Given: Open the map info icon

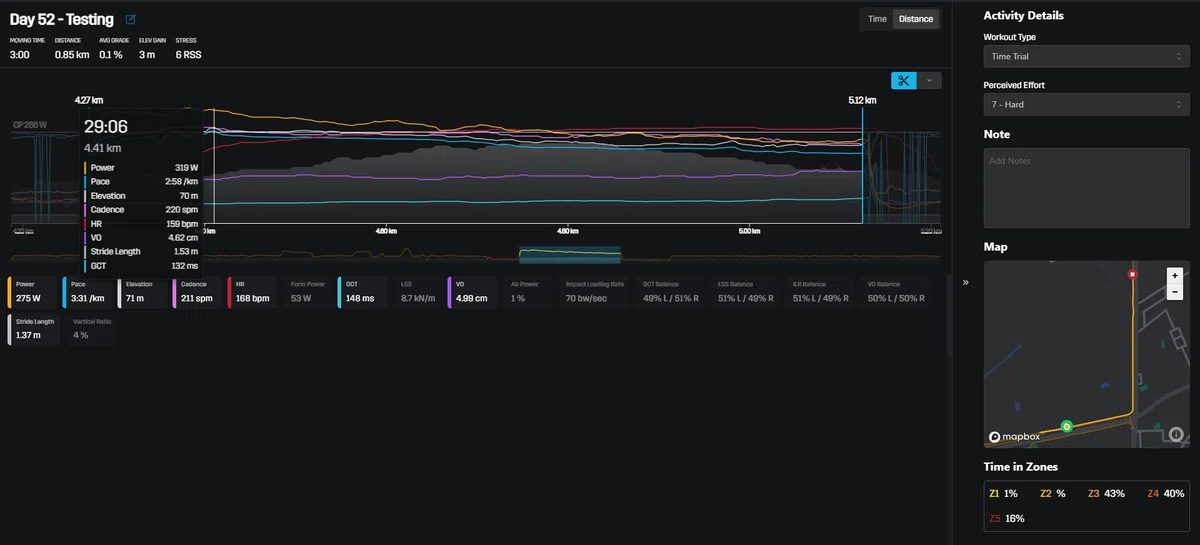Looking at the screenshot, I should point(1176,435).
